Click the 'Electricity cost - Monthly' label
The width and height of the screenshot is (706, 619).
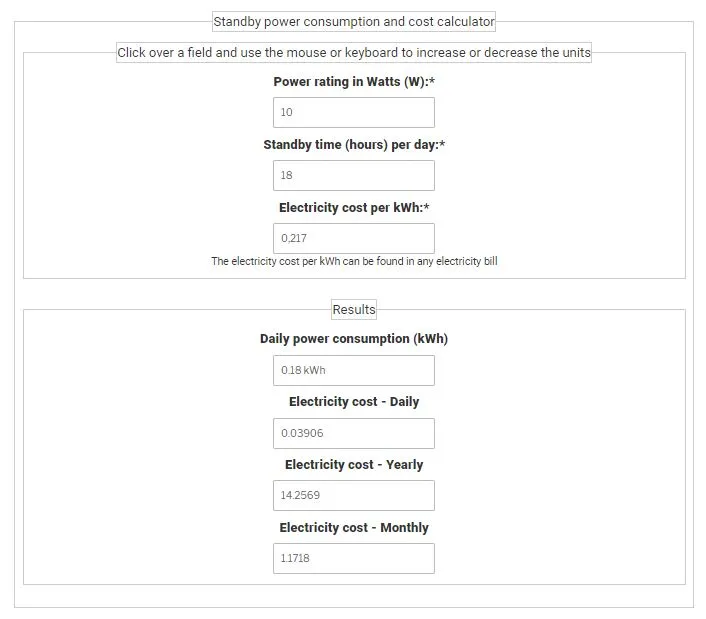point(354,528)
